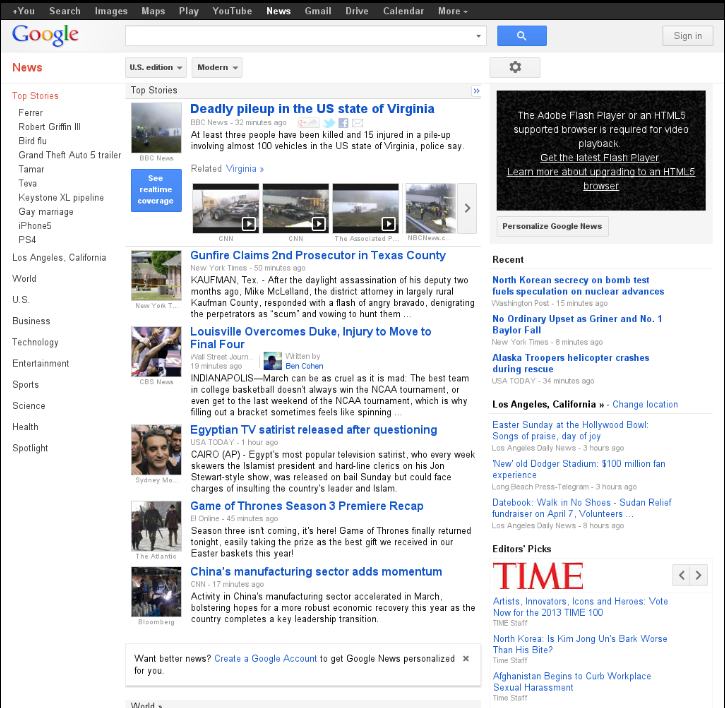
Task: Open the Modern layout dropdown
Action: point(216,67)
